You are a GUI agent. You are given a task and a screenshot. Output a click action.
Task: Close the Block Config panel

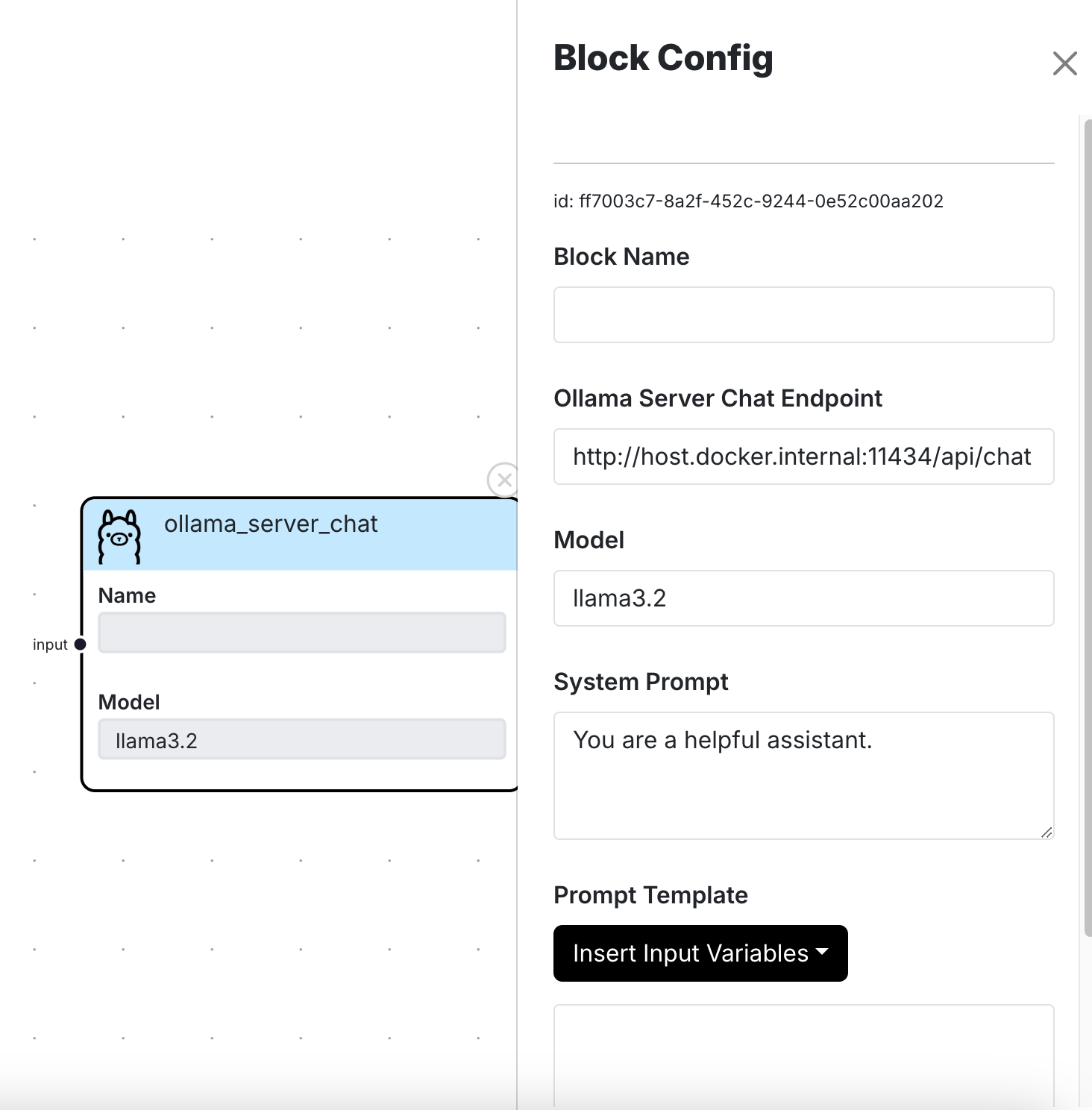pos(1064,63)
